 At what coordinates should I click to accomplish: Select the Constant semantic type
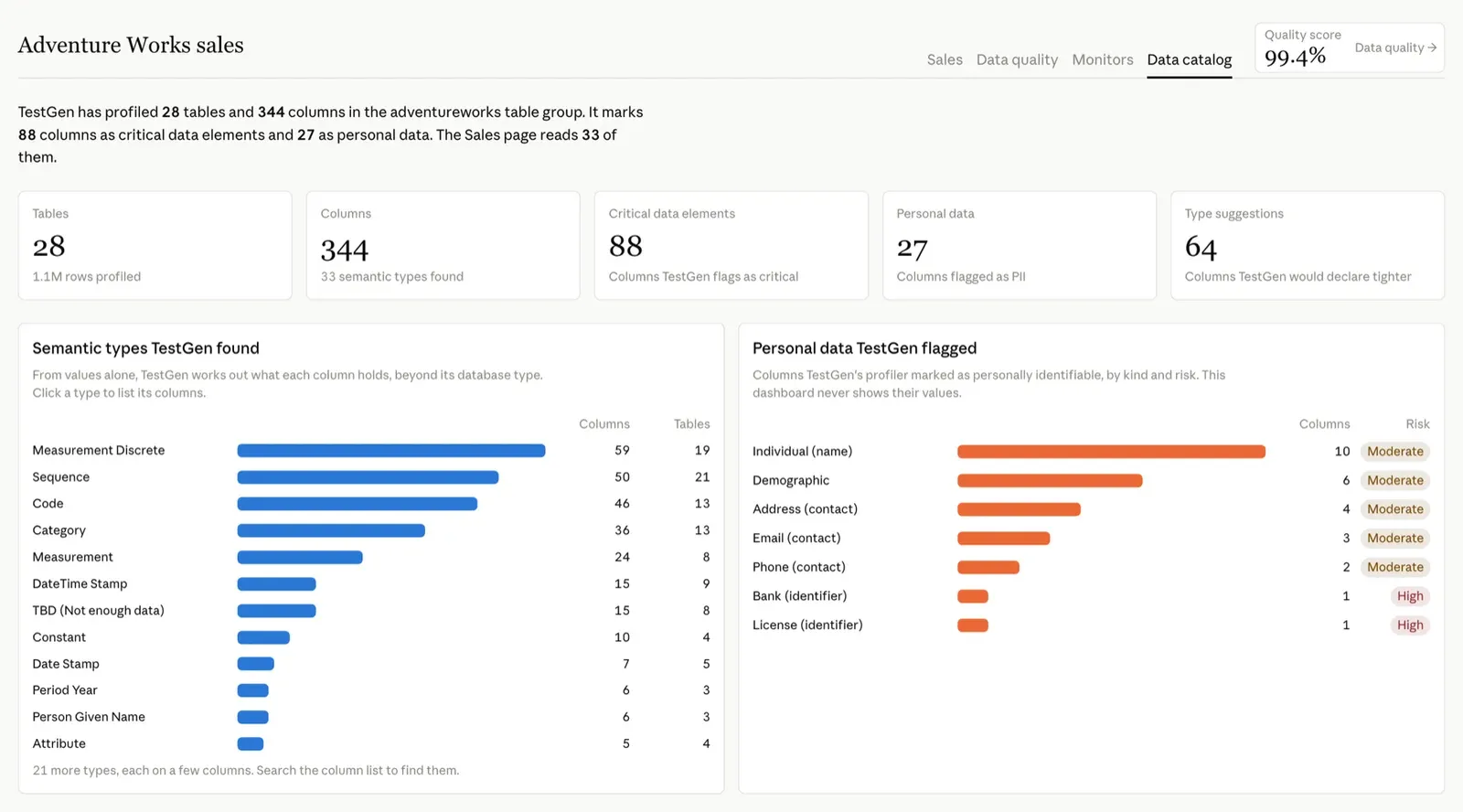coord(371,636)
